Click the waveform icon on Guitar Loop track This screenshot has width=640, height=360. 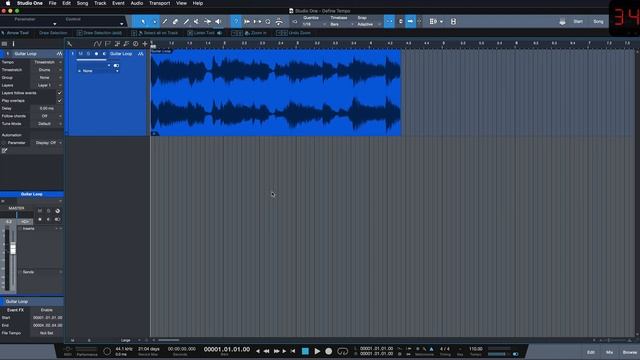[x=140, y=54]
